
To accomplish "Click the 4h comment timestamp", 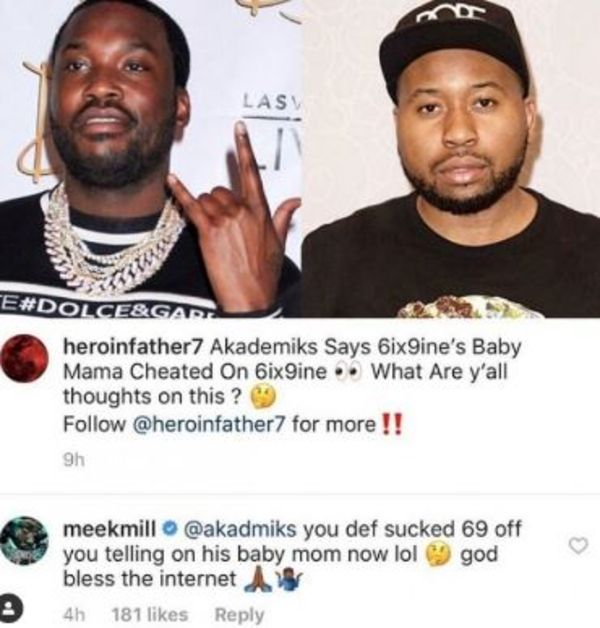I will (x=74, y=614).
